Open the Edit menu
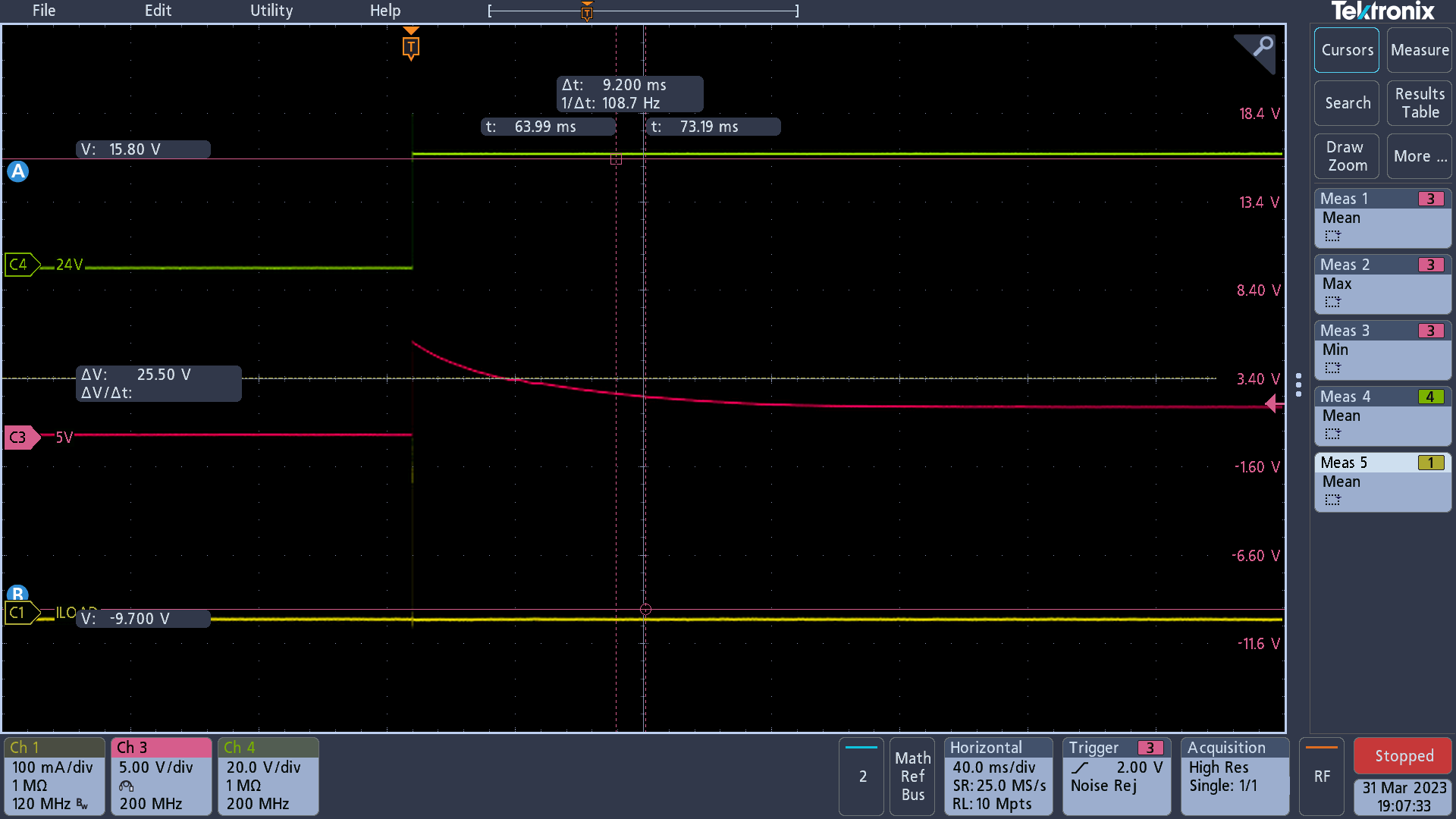Viewport: 1456px width, 819px height. point(158,11)
